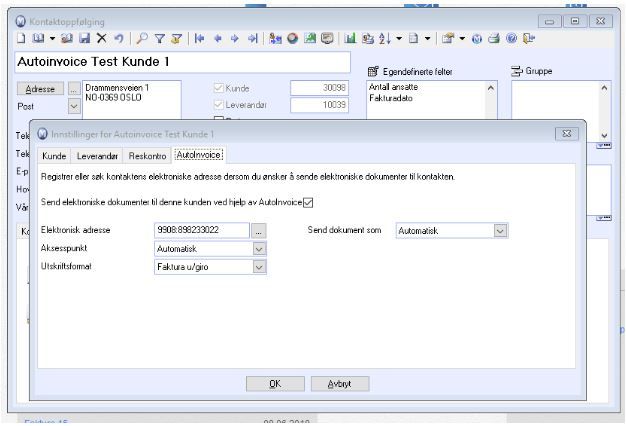
Task: Click the monitor screen icon in toolbar
Action: point(327,38)
